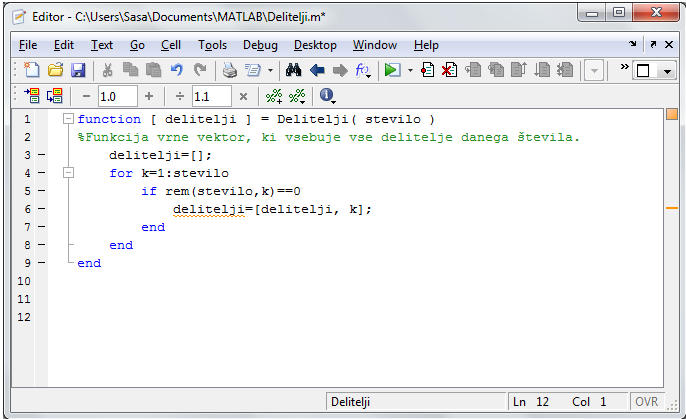Screen dimensions: 686x419
Task: Click the 1.0 increment value field
Action: point(117,96)
